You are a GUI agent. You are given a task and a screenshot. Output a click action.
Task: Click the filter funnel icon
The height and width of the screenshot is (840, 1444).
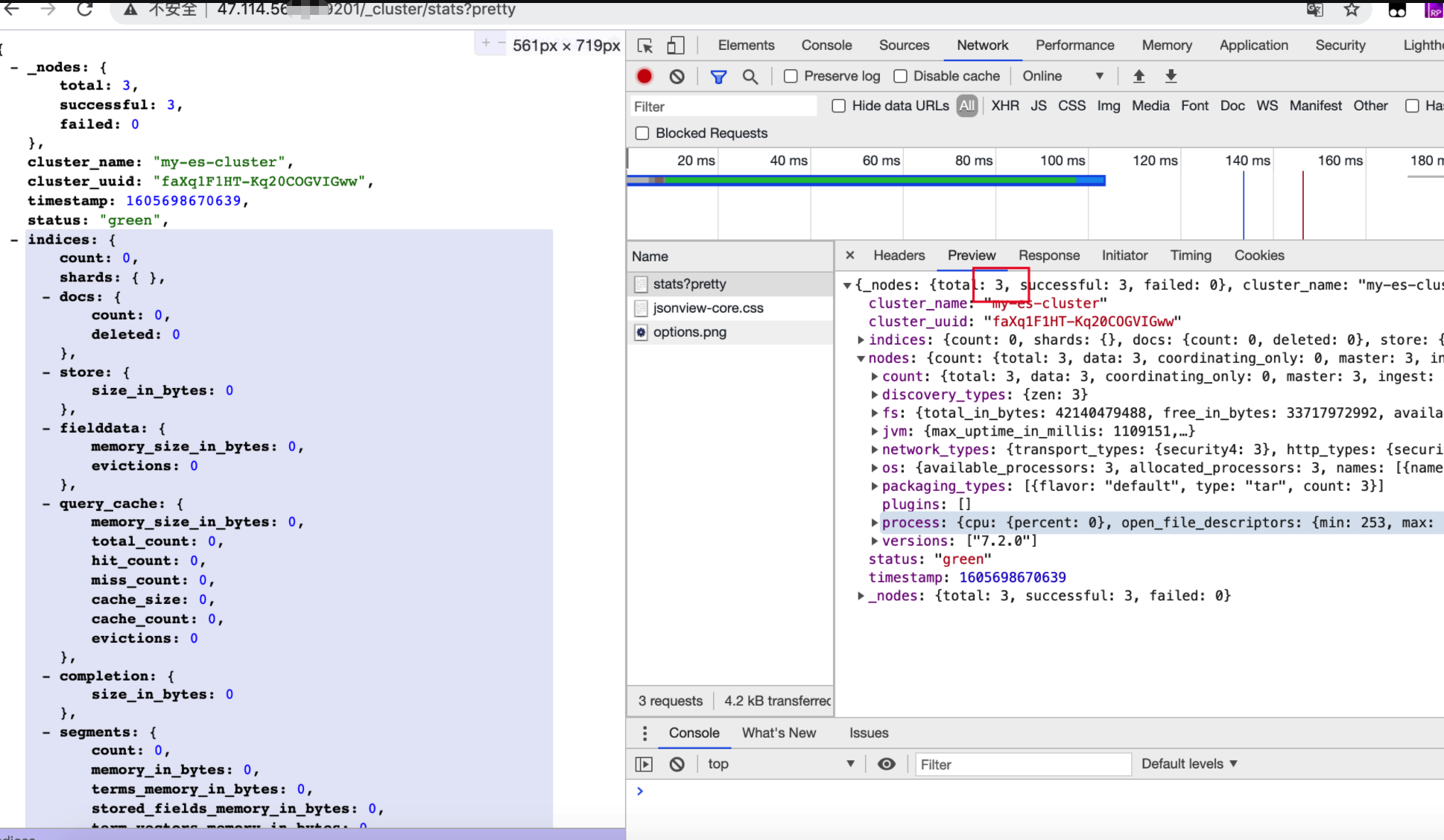718,75
